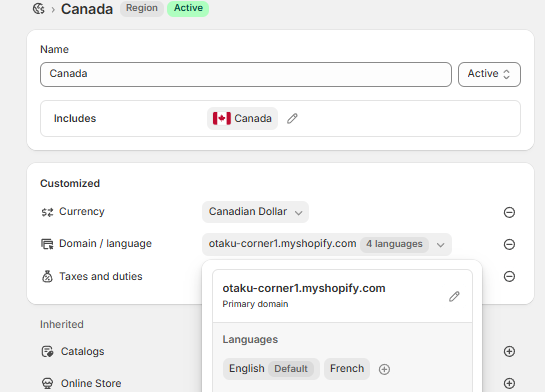This screenshot has width=545, height=392.
Task: Edit included countries with the pencil icon
Action: pyautogui.click(x=292, y=119)
